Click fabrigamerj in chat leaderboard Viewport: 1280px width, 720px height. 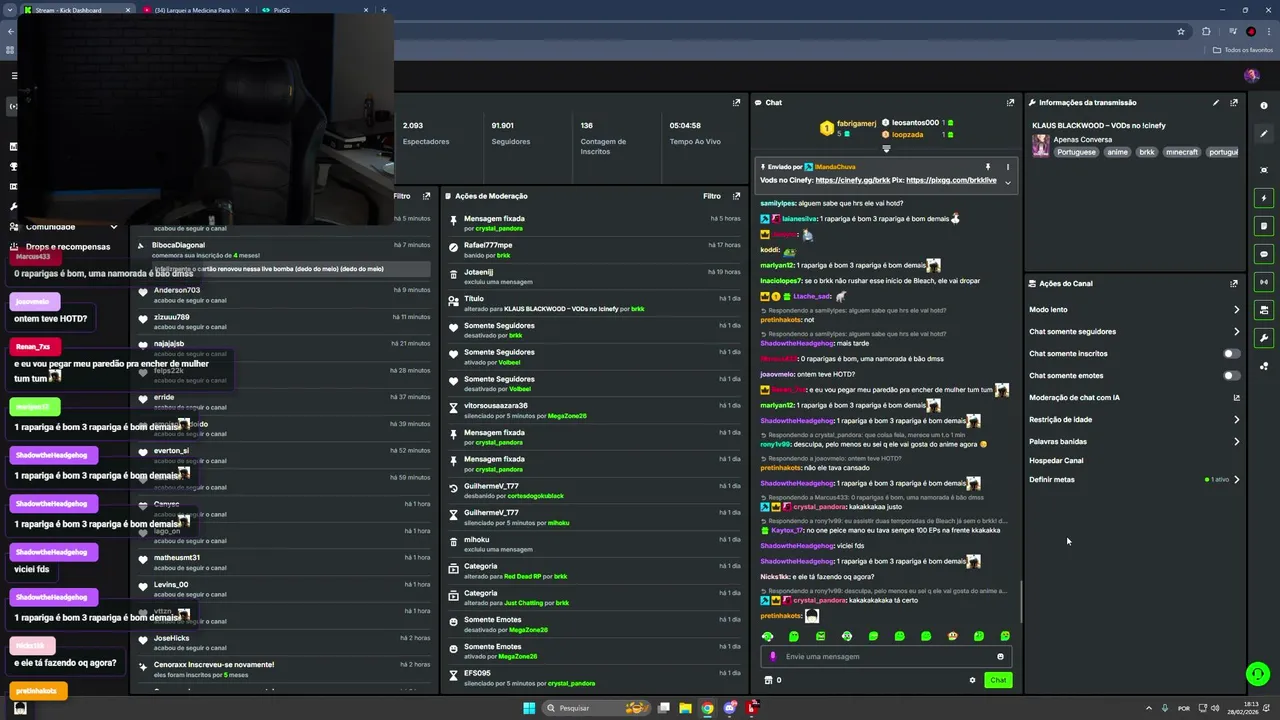856,123
